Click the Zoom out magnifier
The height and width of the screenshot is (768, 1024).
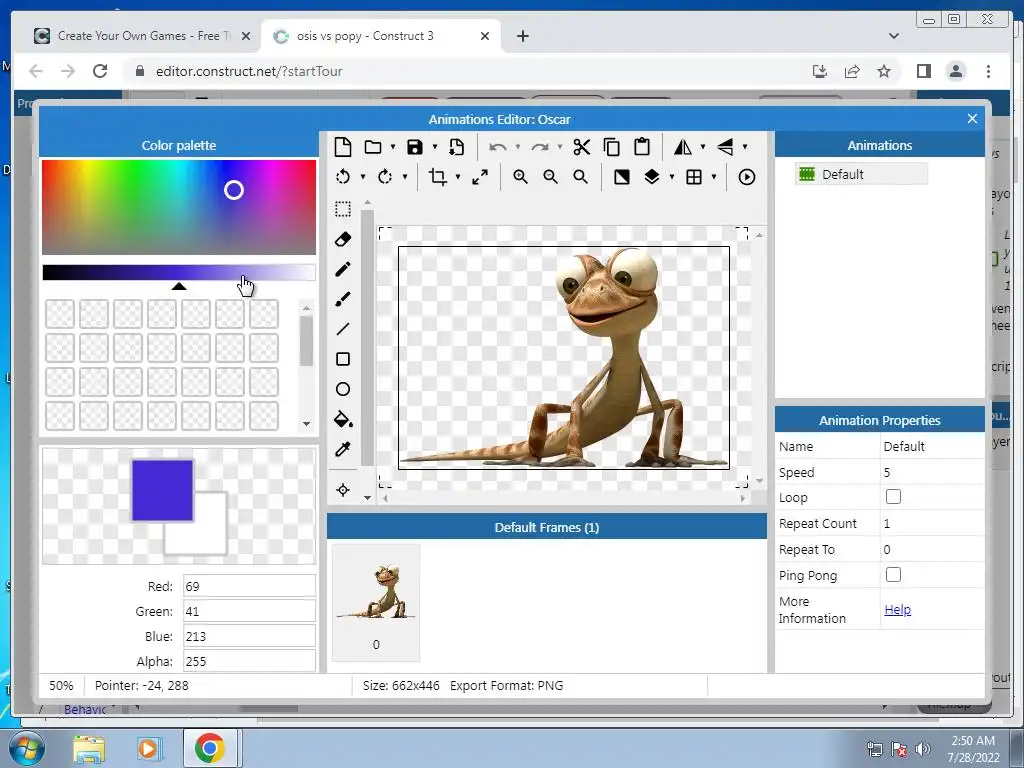551,177
